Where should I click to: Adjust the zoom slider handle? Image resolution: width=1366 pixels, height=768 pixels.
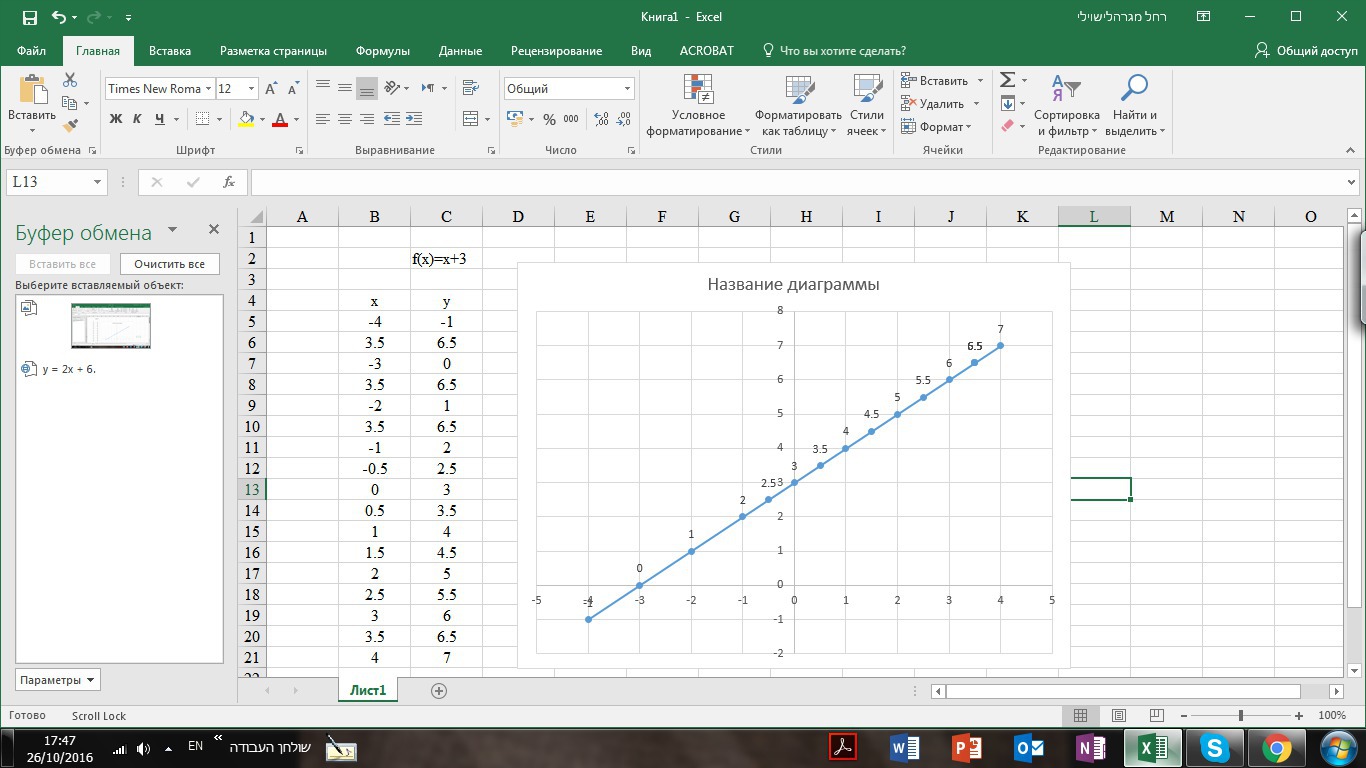(x=1240, y=716)
